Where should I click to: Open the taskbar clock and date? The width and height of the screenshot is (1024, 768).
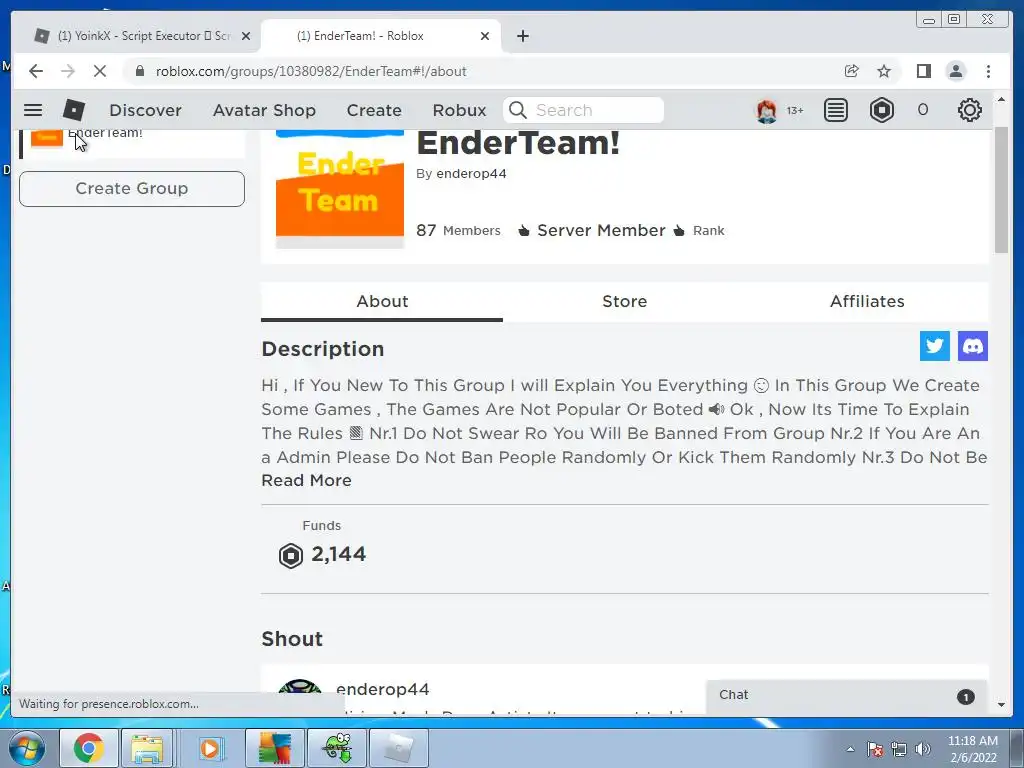(x=973, y=749)
